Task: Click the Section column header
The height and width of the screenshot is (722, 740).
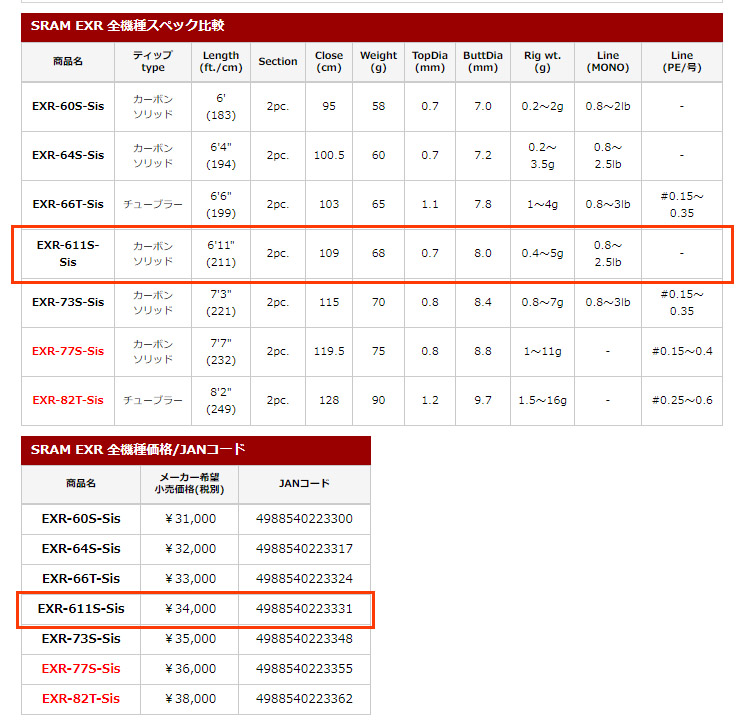Action: click(278, 61)
